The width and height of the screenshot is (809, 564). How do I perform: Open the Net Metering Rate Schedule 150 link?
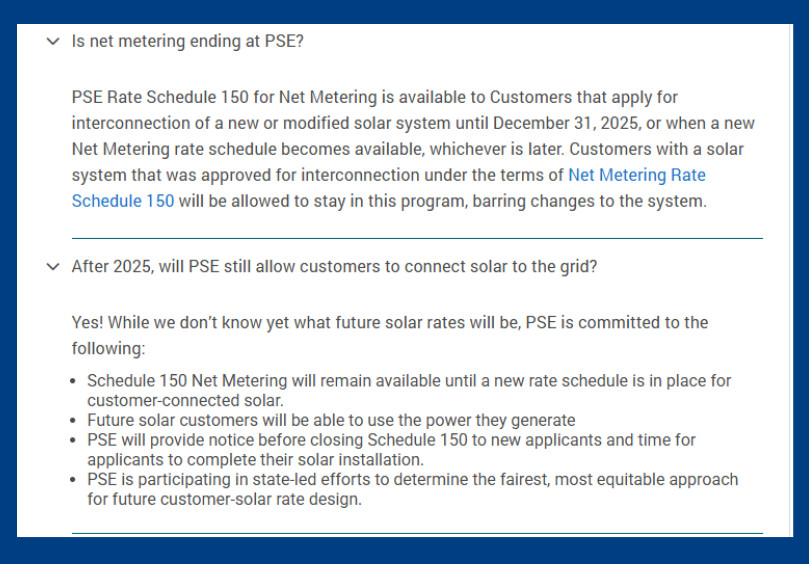click(x=636, y=175)
